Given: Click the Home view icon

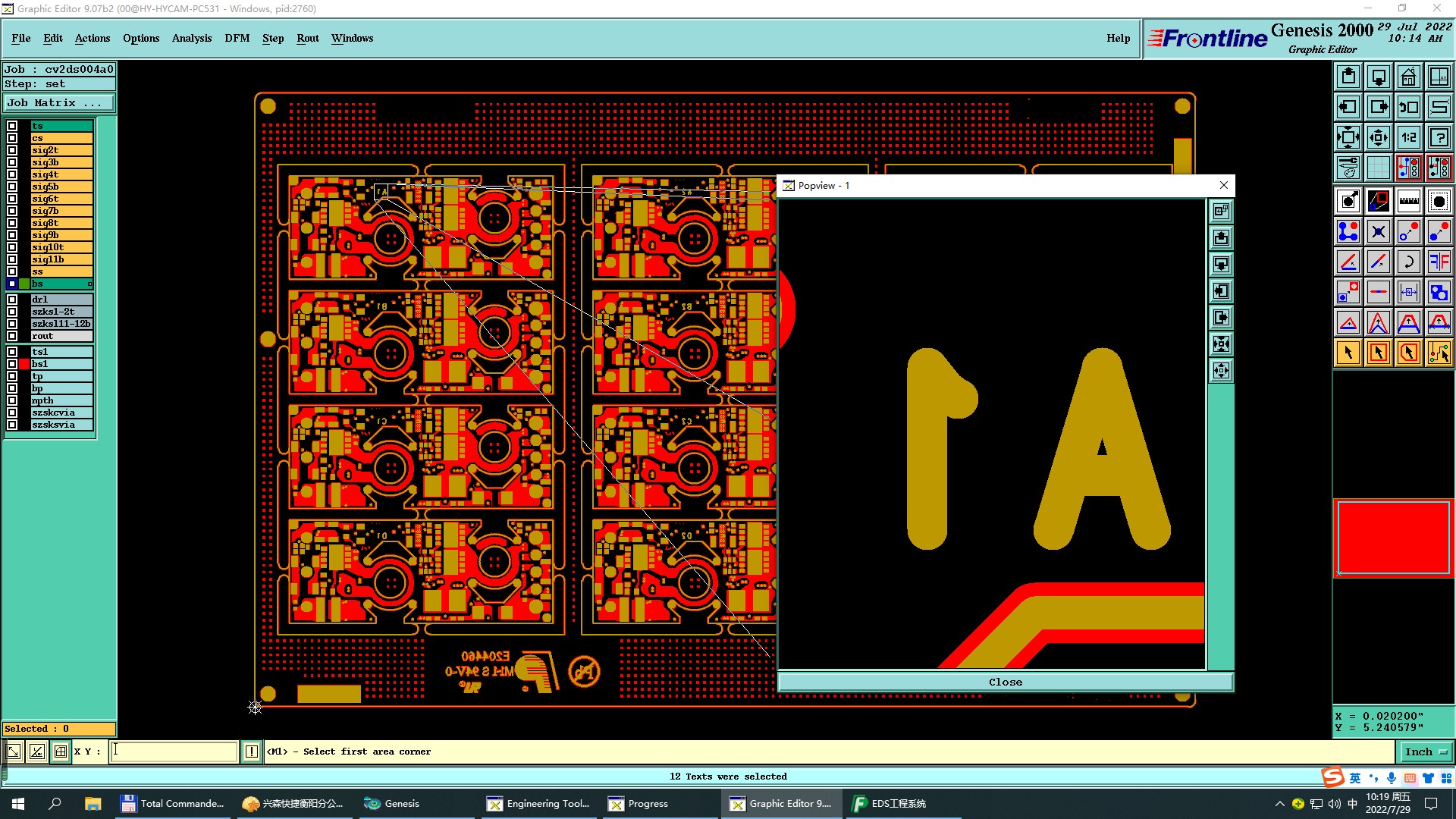Looking at the screenshot, I should pos(1408,77).
